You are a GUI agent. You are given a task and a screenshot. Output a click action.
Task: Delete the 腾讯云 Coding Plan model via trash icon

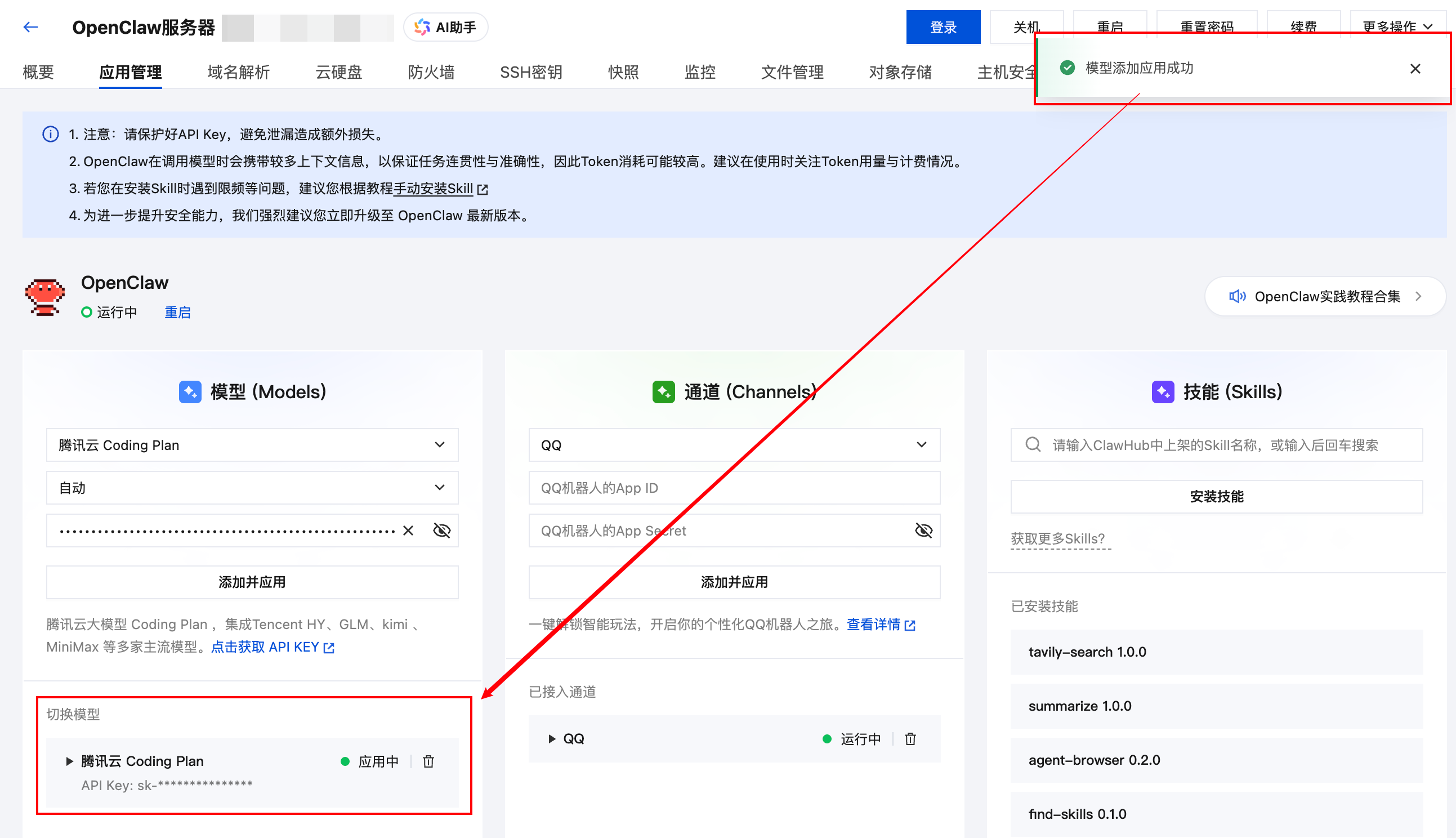pyautogui.click(x=428, y=761)
